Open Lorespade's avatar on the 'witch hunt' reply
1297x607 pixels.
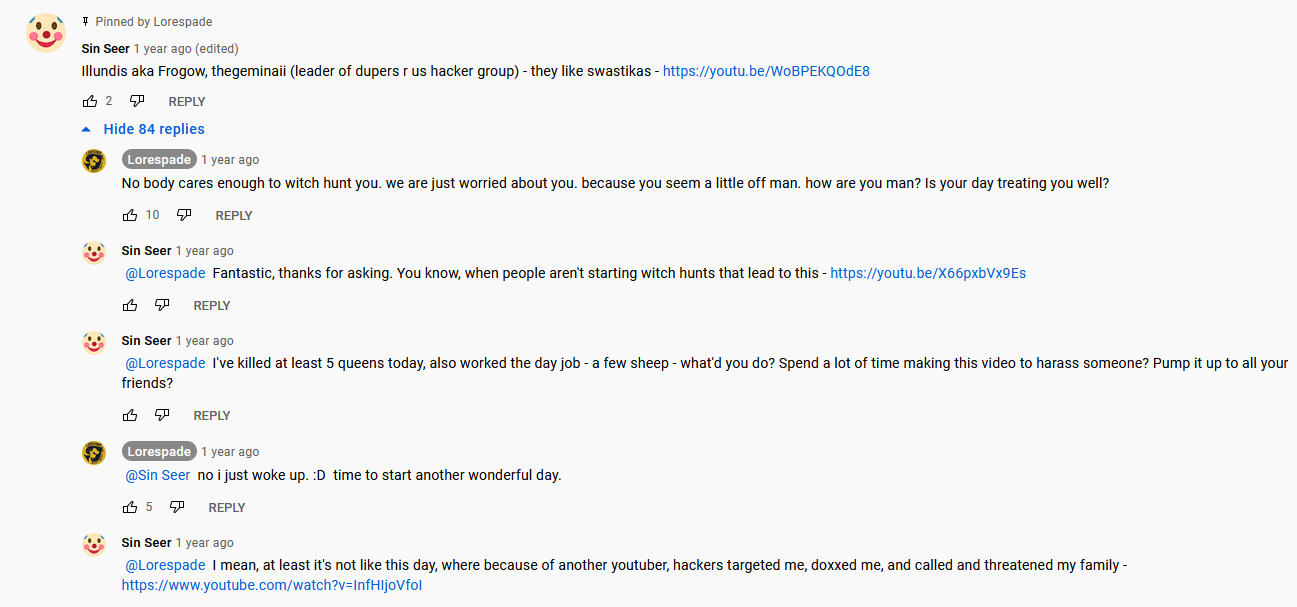tap(94, 161)
